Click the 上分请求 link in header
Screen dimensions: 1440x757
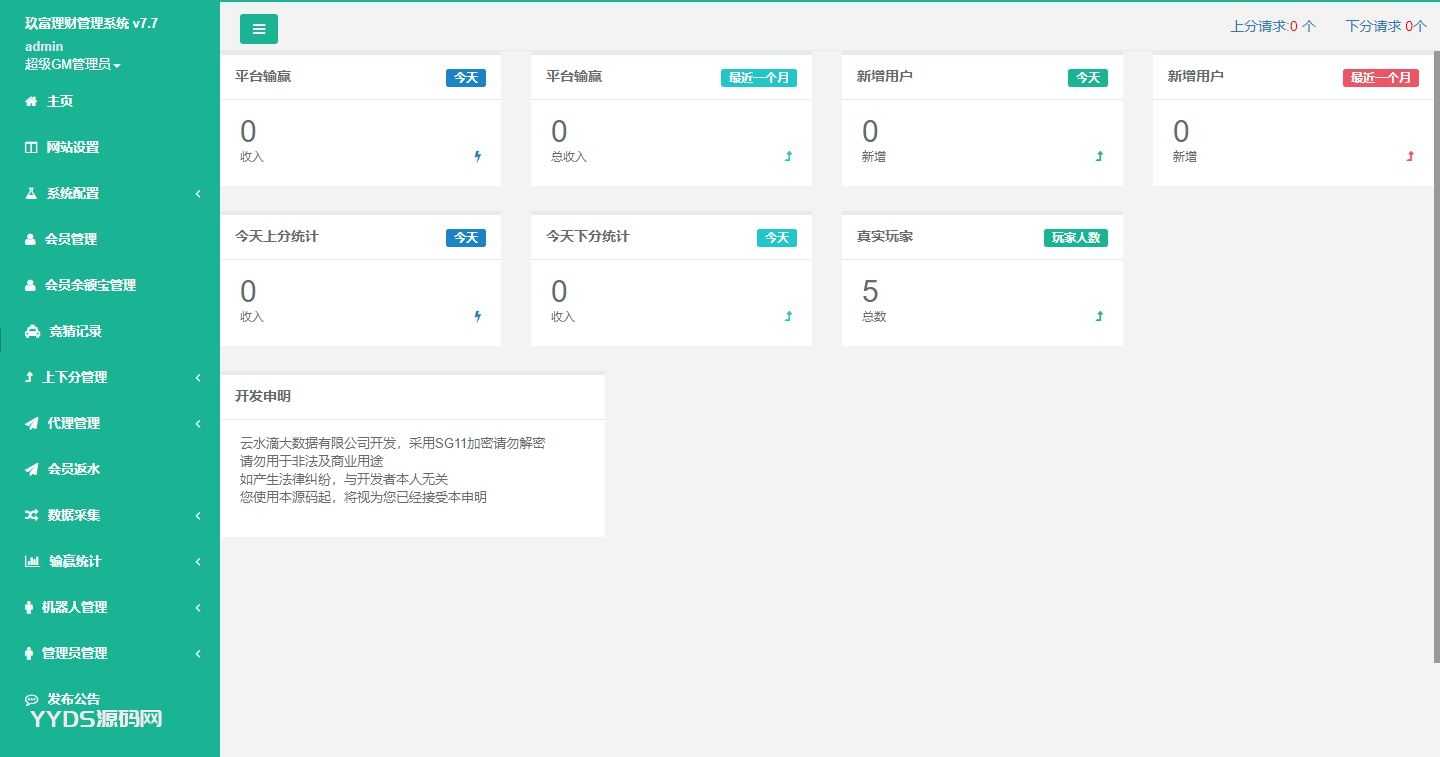1272,26
